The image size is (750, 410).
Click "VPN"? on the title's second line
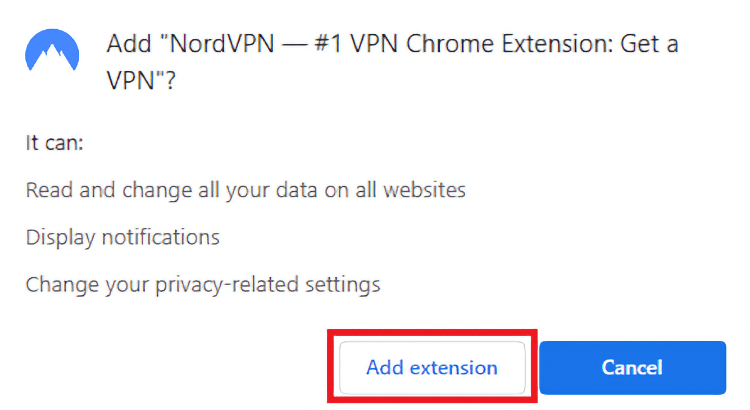tap(141, 80)
